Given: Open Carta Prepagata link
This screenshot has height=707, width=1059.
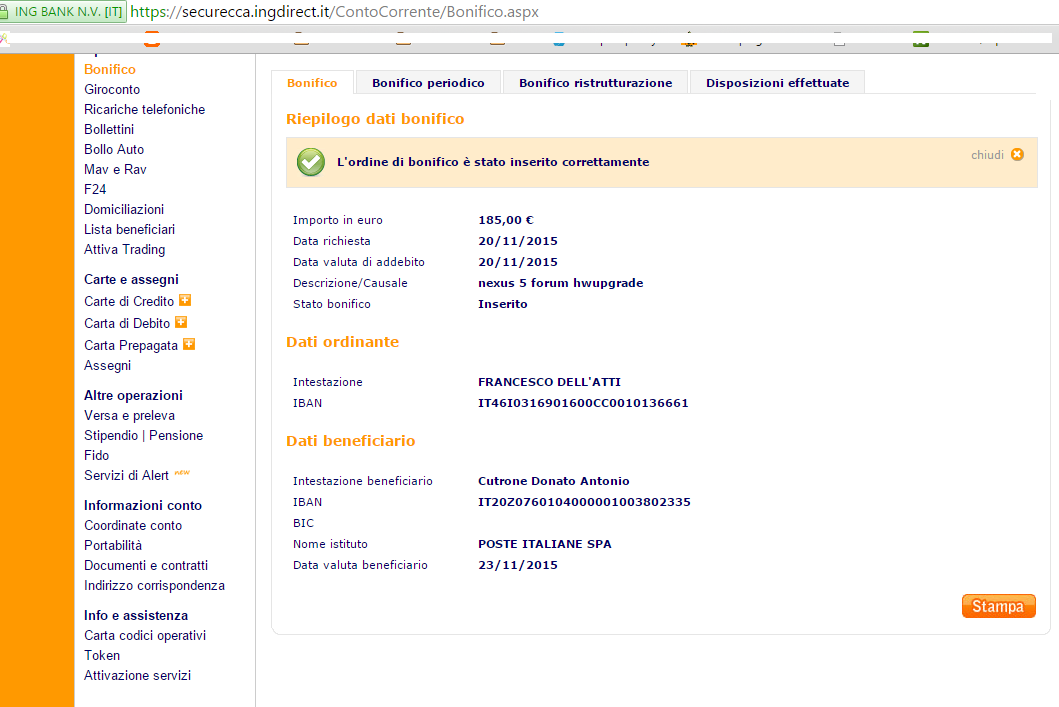Looking at the screenshot, I should (131, 345).
